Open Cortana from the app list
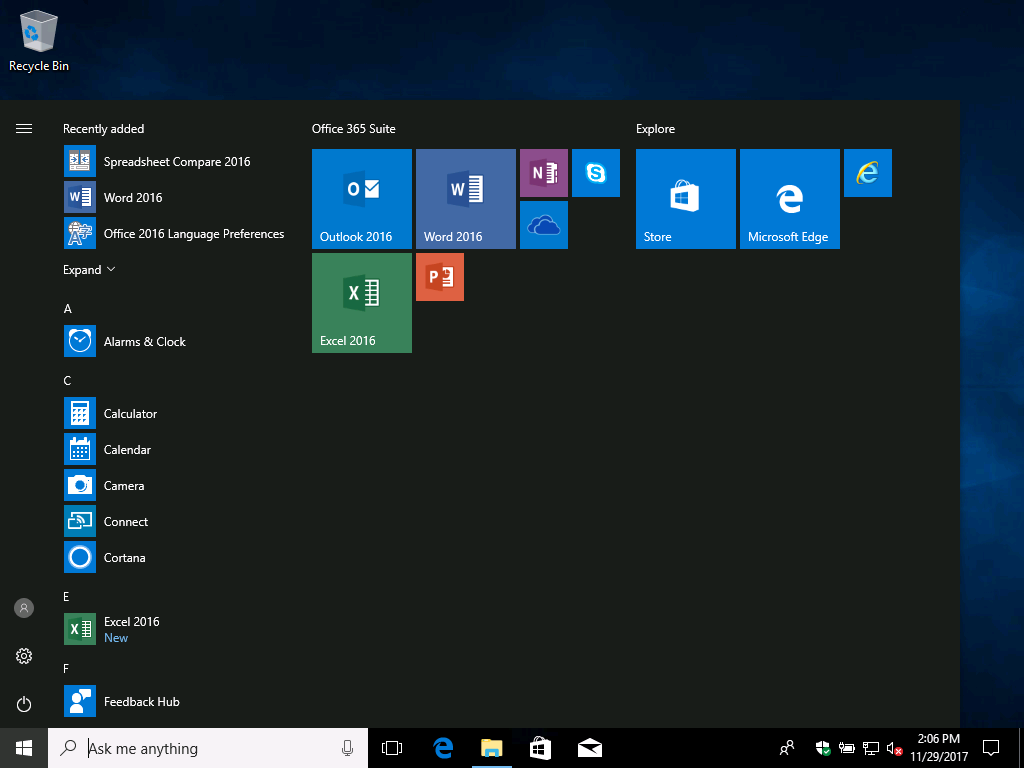1024x768 pixels. pyautogui.click(x=176, y=557)
